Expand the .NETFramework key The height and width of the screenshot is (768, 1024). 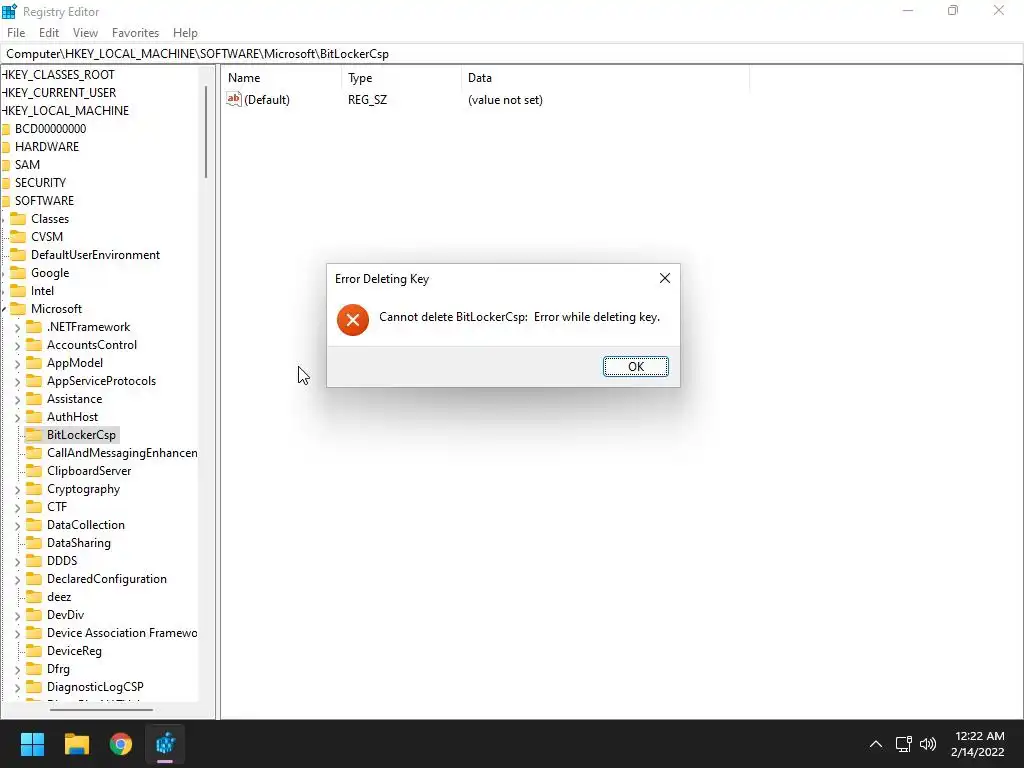pyautogui.click(x=18, y=327)
